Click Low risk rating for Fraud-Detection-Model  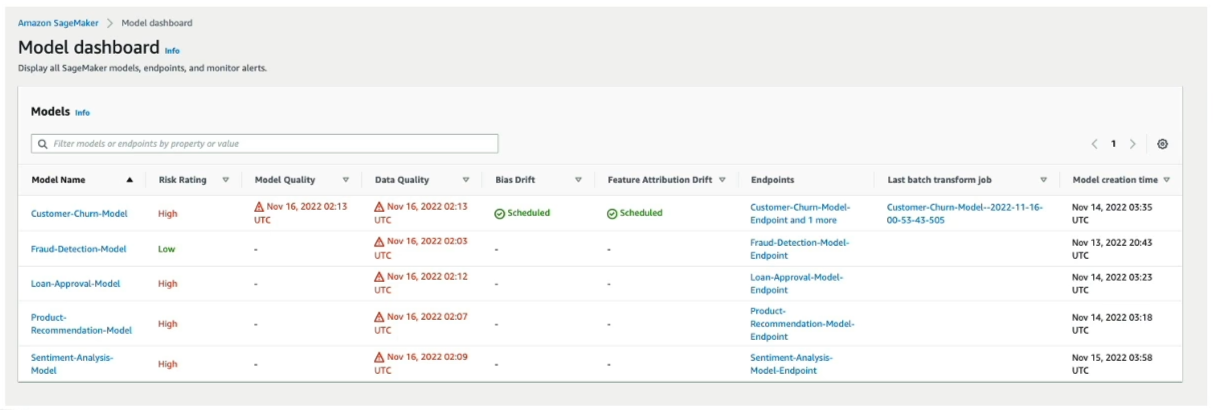tap(166, 248)
